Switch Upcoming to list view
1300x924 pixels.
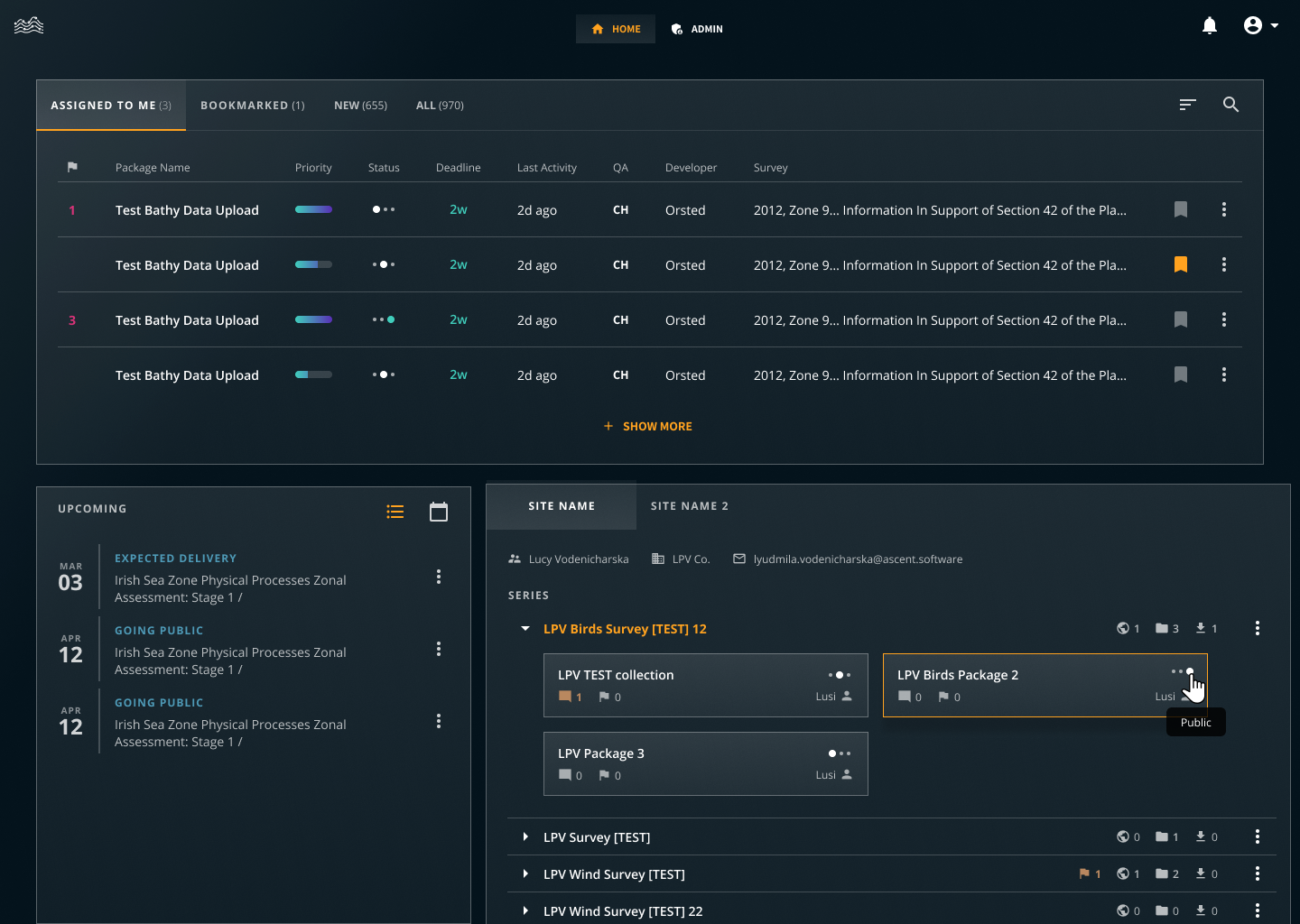coord(395,512)
